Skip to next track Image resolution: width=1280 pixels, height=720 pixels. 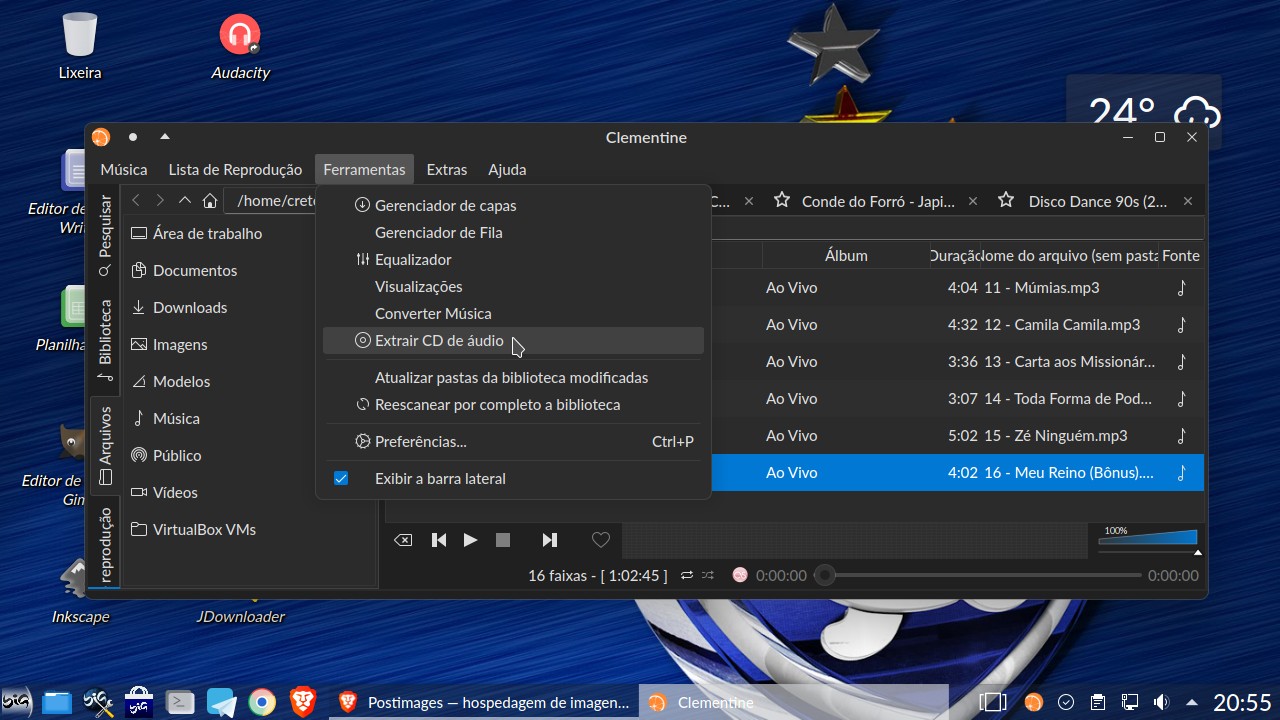549,540
